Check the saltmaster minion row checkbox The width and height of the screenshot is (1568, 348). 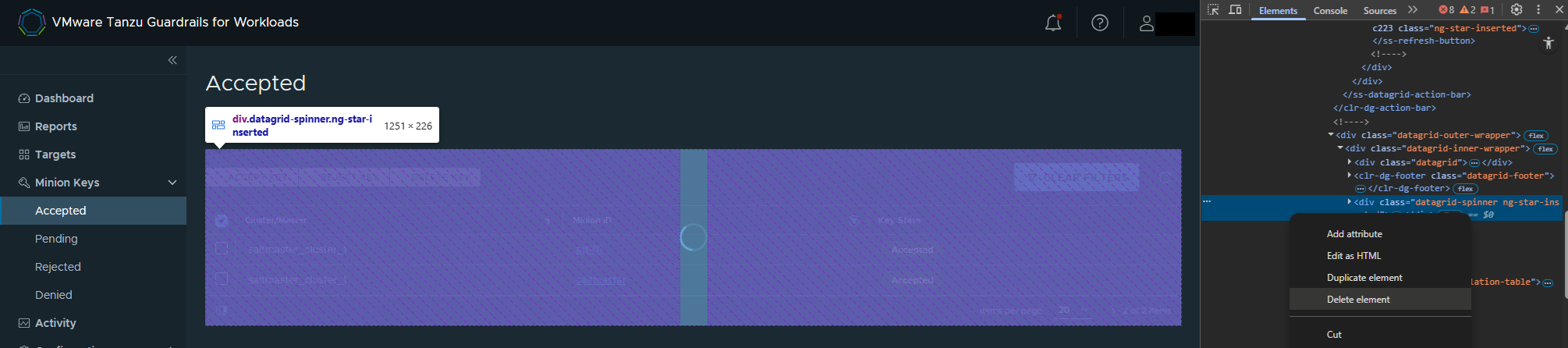click(x=222, y=279)
